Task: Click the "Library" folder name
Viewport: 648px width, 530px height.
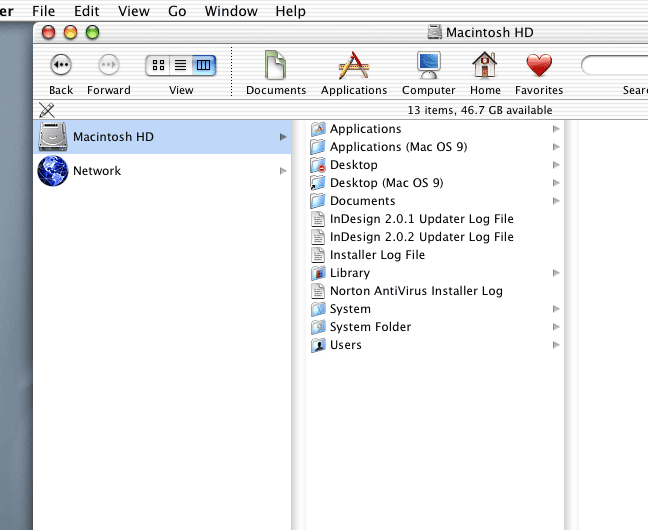Action: coord(350,273)
